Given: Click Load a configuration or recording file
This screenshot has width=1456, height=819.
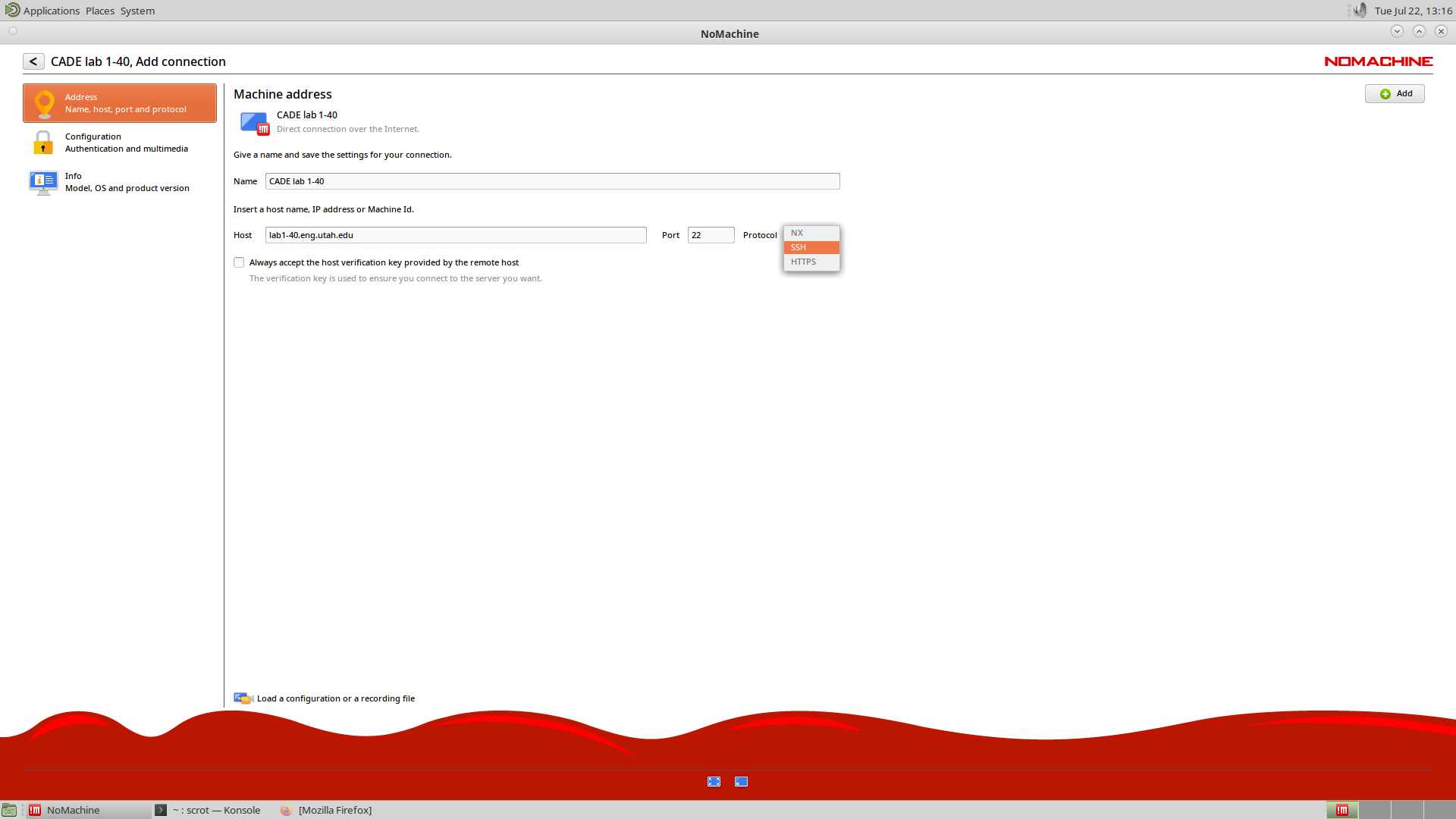Looking at the screenshot, I should point(336,698).
